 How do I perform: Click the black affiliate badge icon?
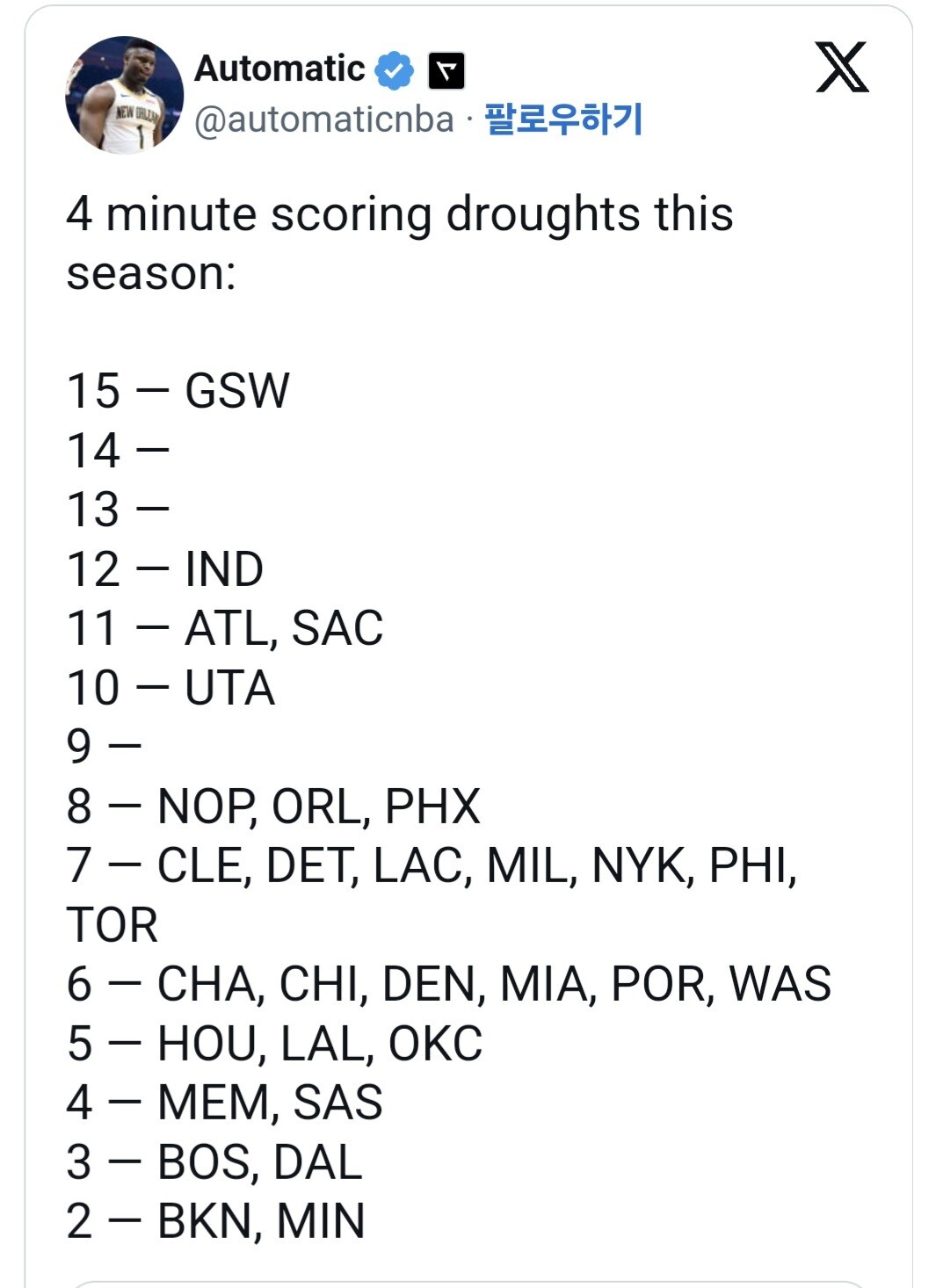pyautogui.click(x=446, y=71)
